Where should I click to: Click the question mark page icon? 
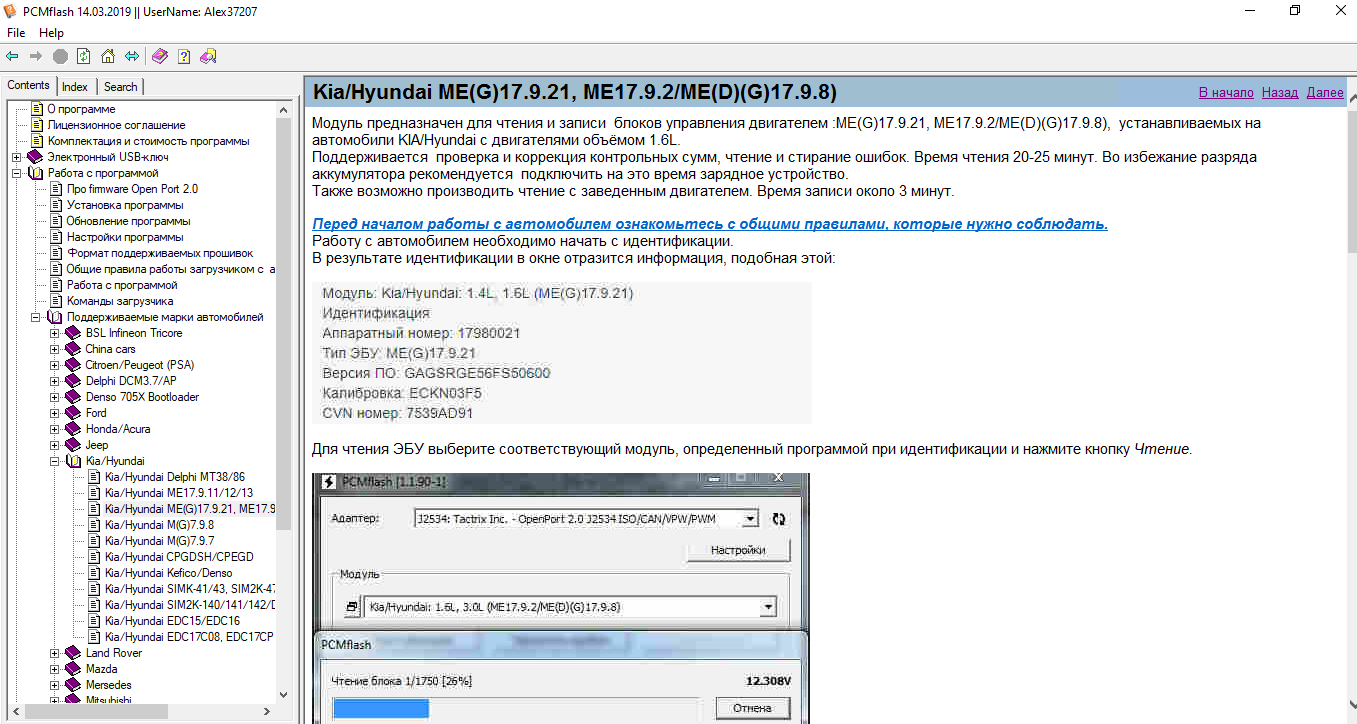184,56
